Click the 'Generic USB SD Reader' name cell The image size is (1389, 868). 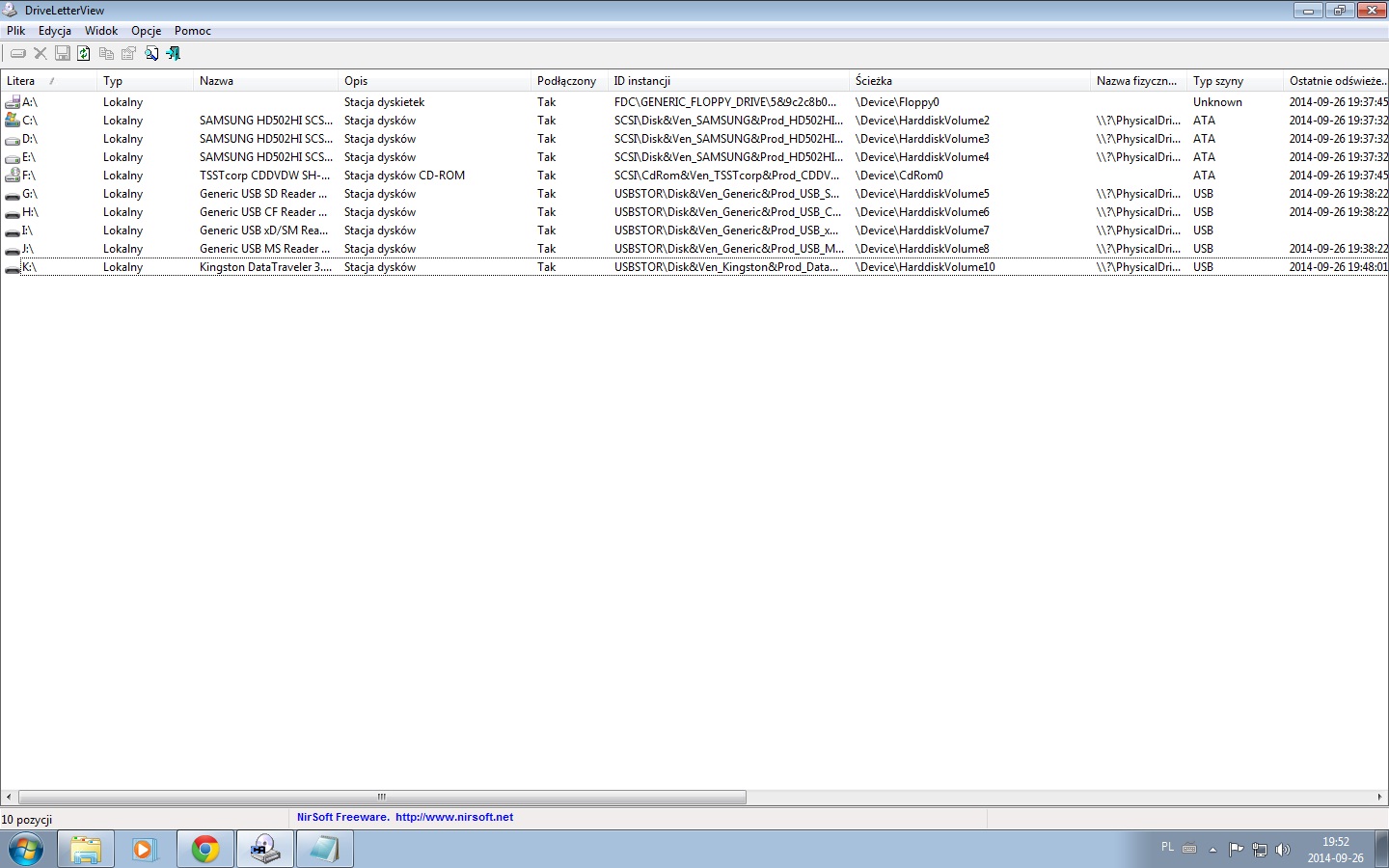coord(263,194)
